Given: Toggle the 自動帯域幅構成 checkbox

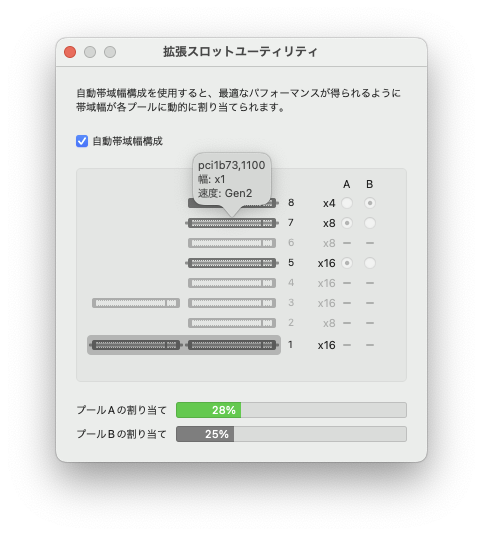Looking at the screenshot, I should click(82, 141).
